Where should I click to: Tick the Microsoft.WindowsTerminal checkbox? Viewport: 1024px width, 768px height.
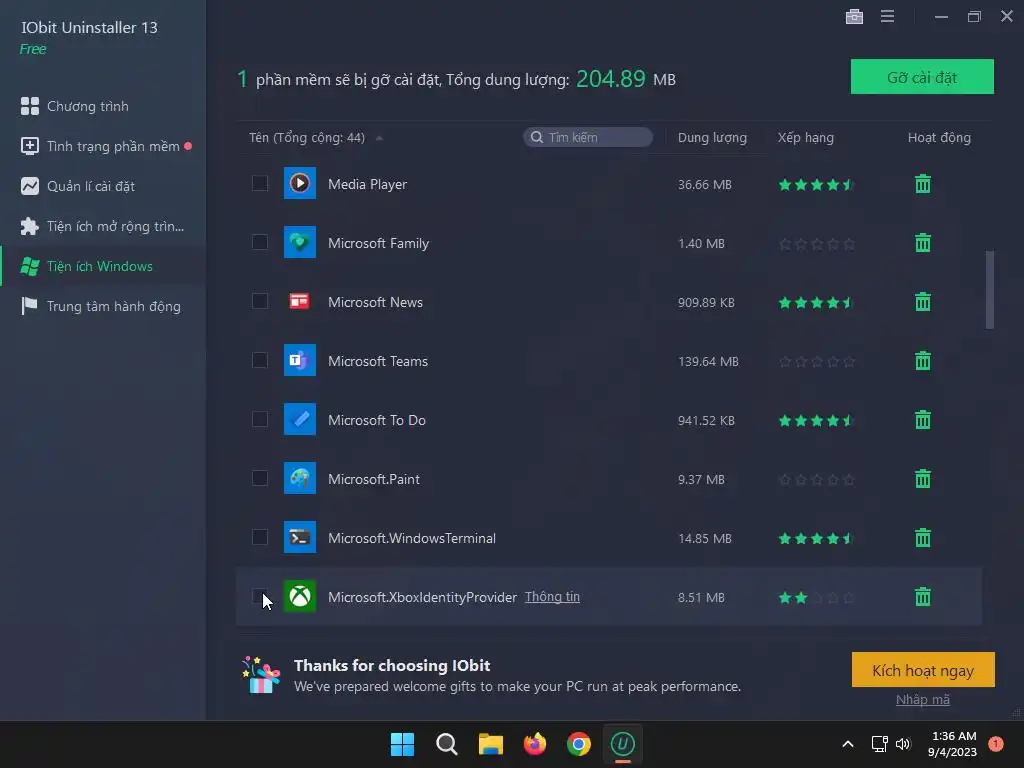click(x=260, y=537)
